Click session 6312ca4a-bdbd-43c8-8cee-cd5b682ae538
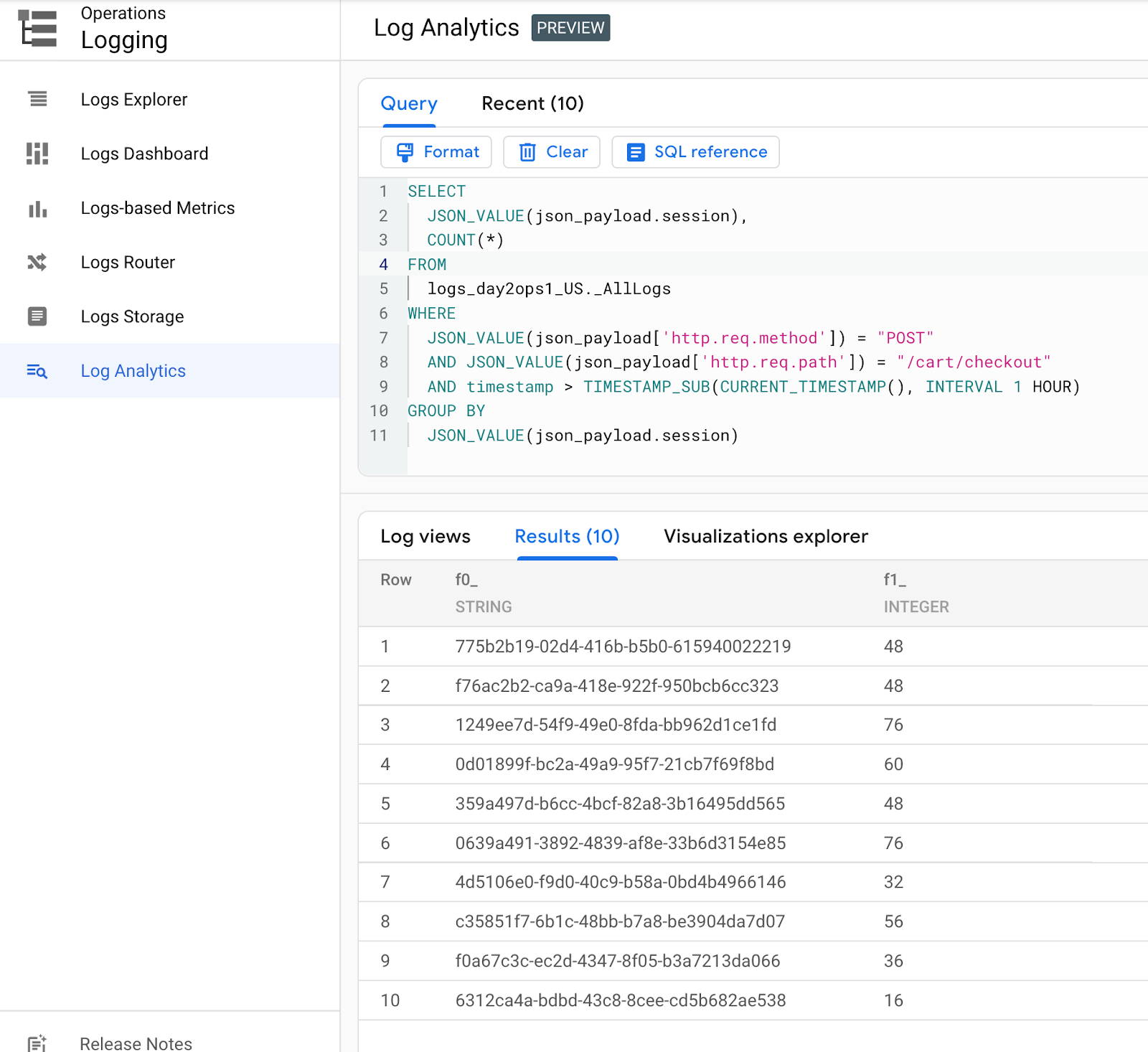 click(621, 1000)
